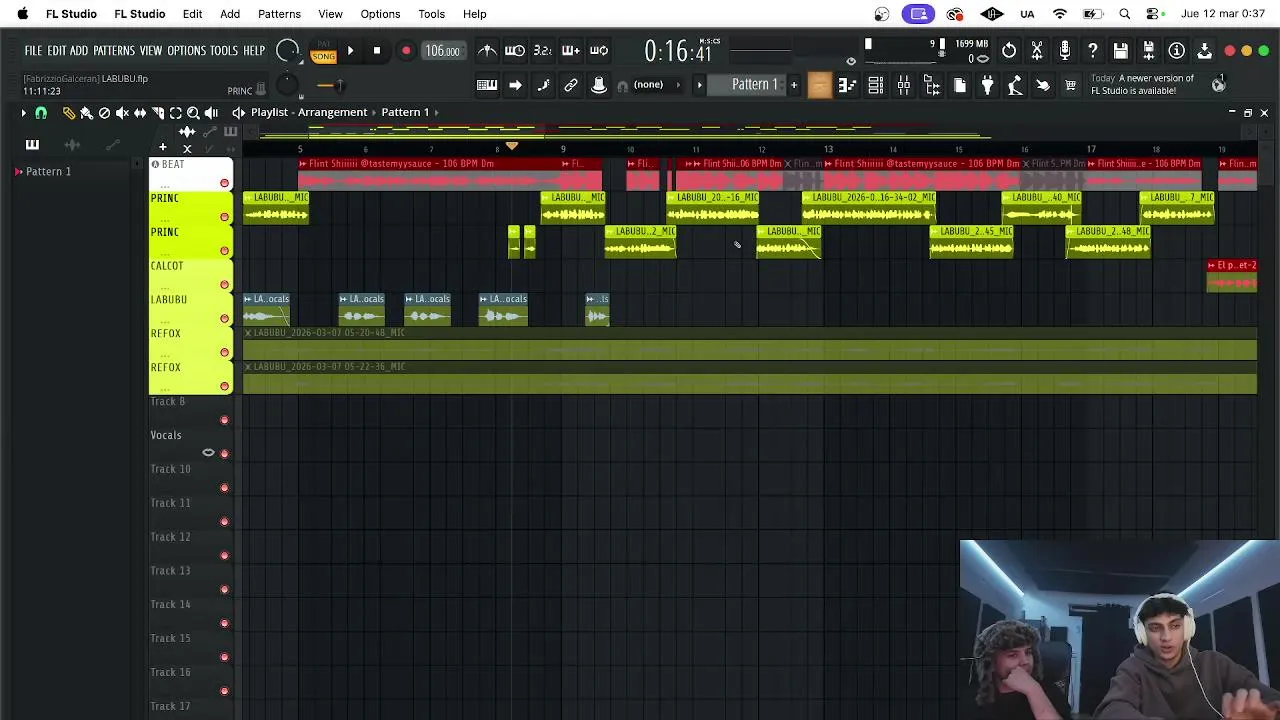Expand the arrow after Pattern 1 in playlist title
Viewport: 1280px width, 720px height.
439,112
